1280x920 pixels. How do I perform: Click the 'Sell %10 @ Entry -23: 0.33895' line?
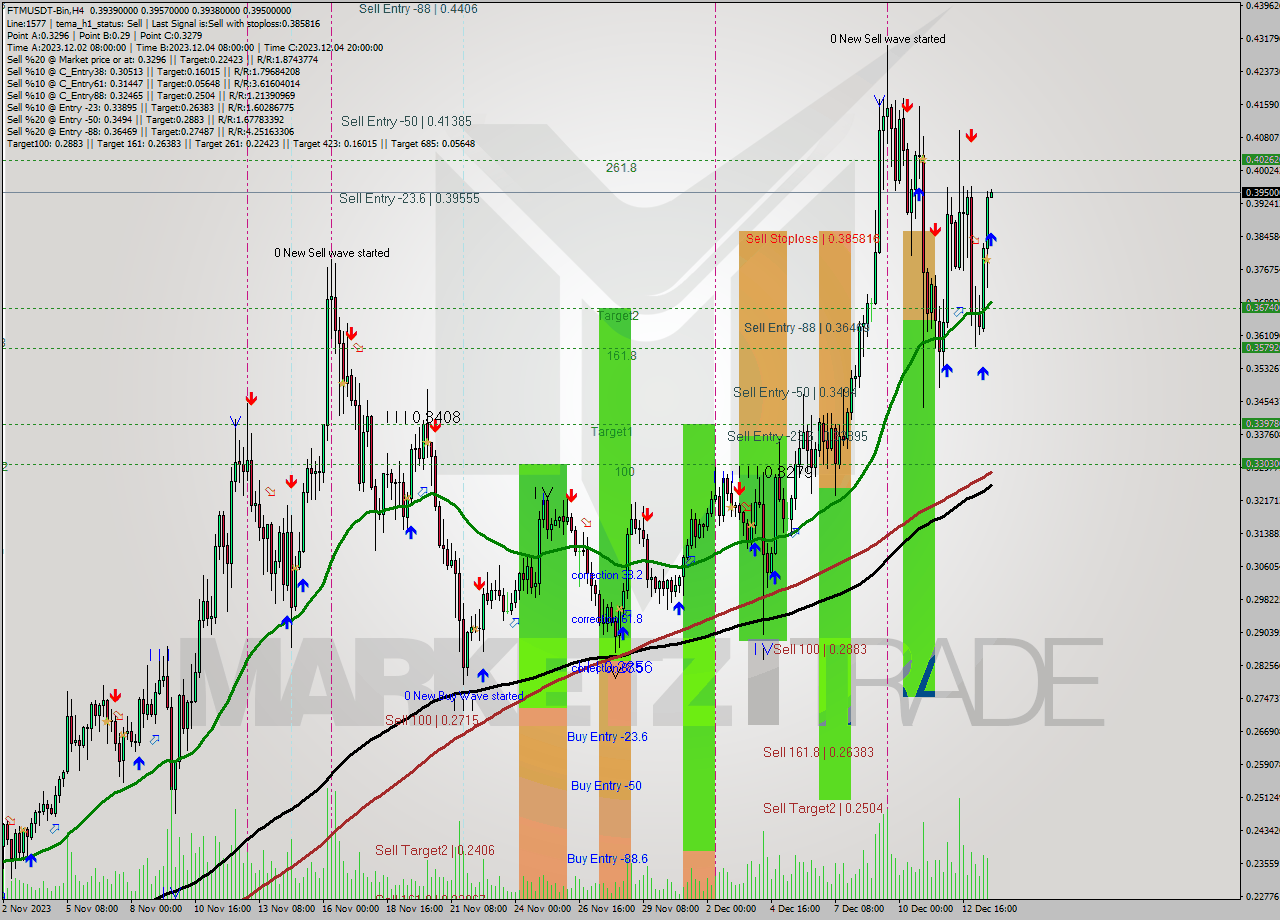150,107
